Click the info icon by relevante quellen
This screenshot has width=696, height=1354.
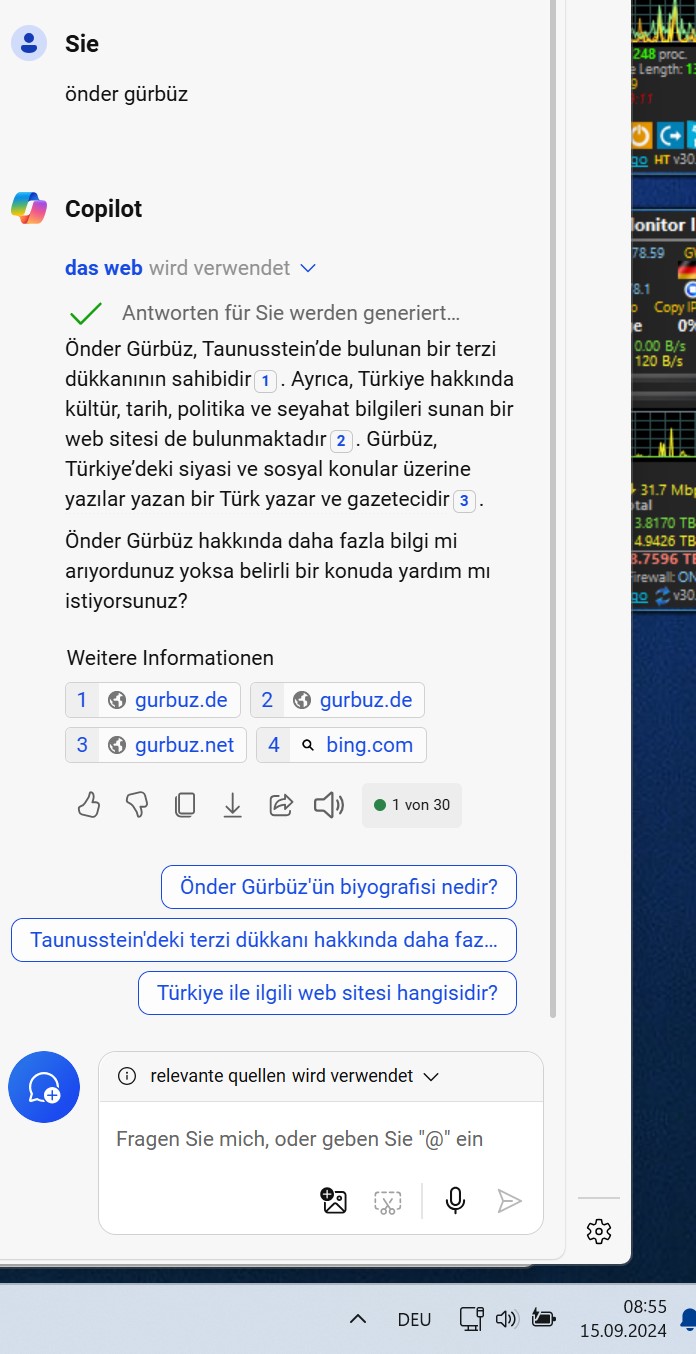[x=127, y=1076]
